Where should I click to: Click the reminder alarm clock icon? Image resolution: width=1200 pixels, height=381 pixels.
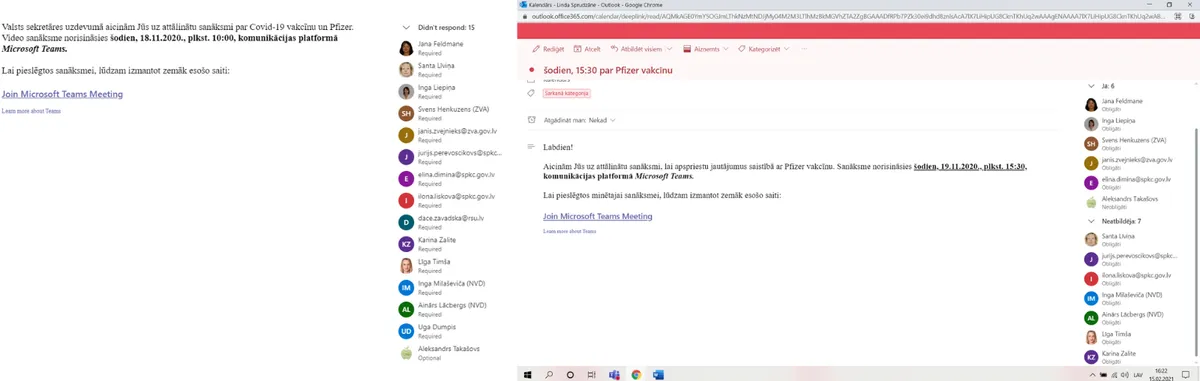pyautogui.click(x=533, y=120)
